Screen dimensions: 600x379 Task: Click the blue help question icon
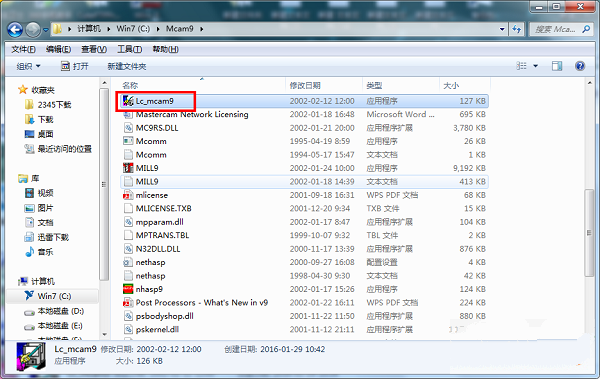[580, 66]
